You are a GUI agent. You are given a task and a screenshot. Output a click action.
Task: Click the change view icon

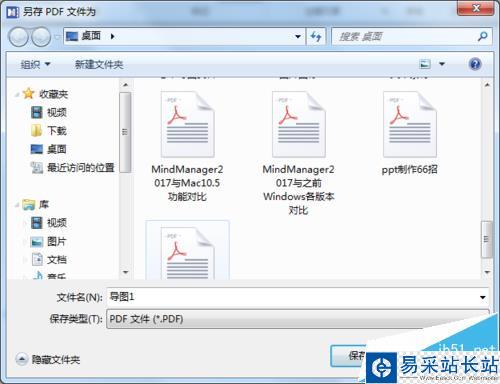point(425,64)
